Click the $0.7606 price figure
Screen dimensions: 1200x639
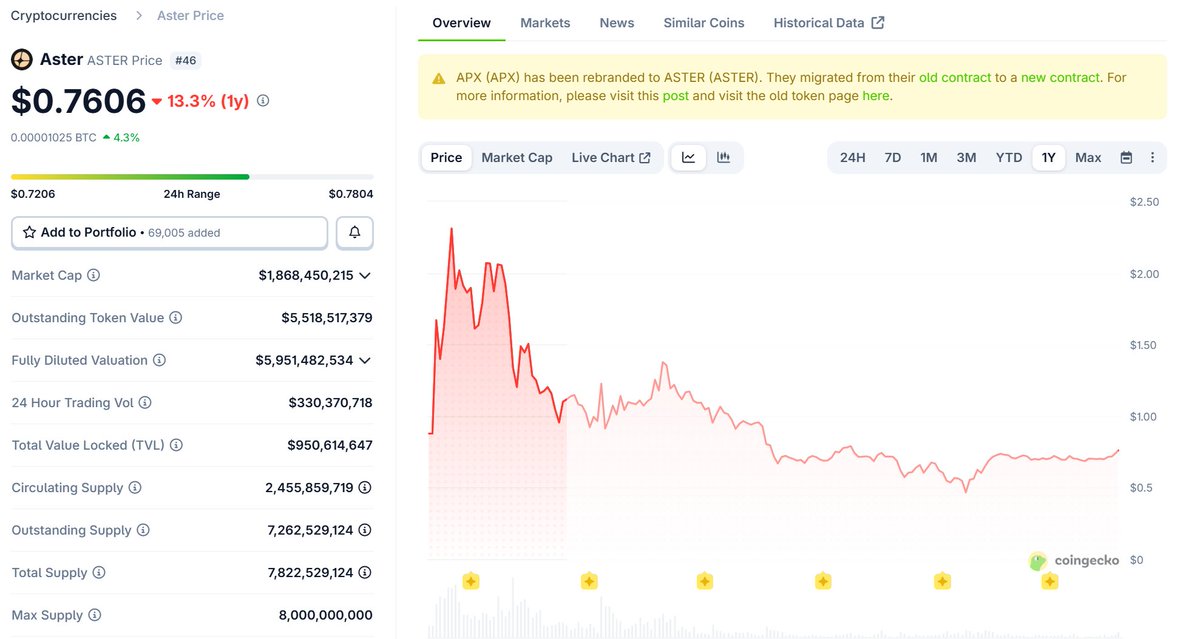point(78,101)
